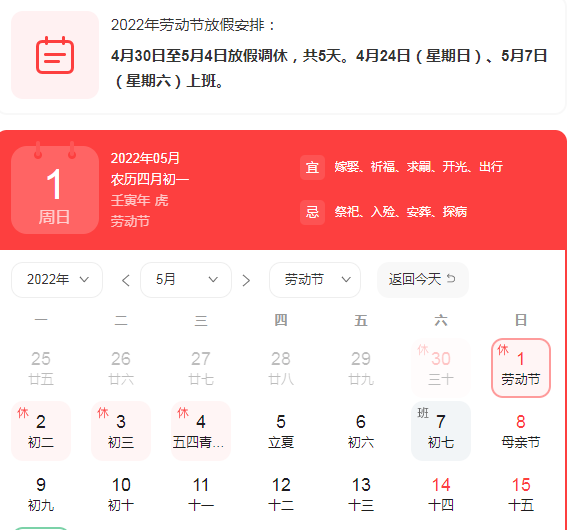Expand the 劳动节 holiday dropdown

(x=315, y=280)
